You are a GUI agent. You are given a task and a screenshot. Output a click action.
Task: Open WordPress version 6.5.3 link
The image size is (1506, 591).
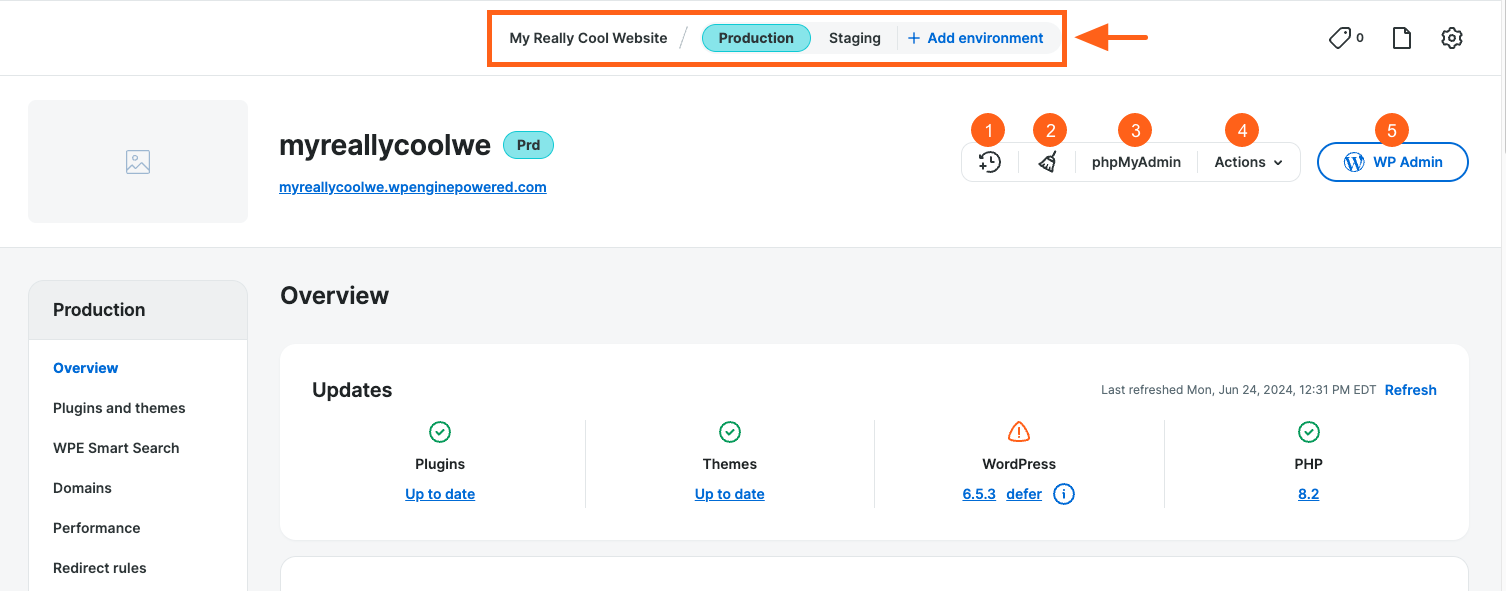(978, 493)
